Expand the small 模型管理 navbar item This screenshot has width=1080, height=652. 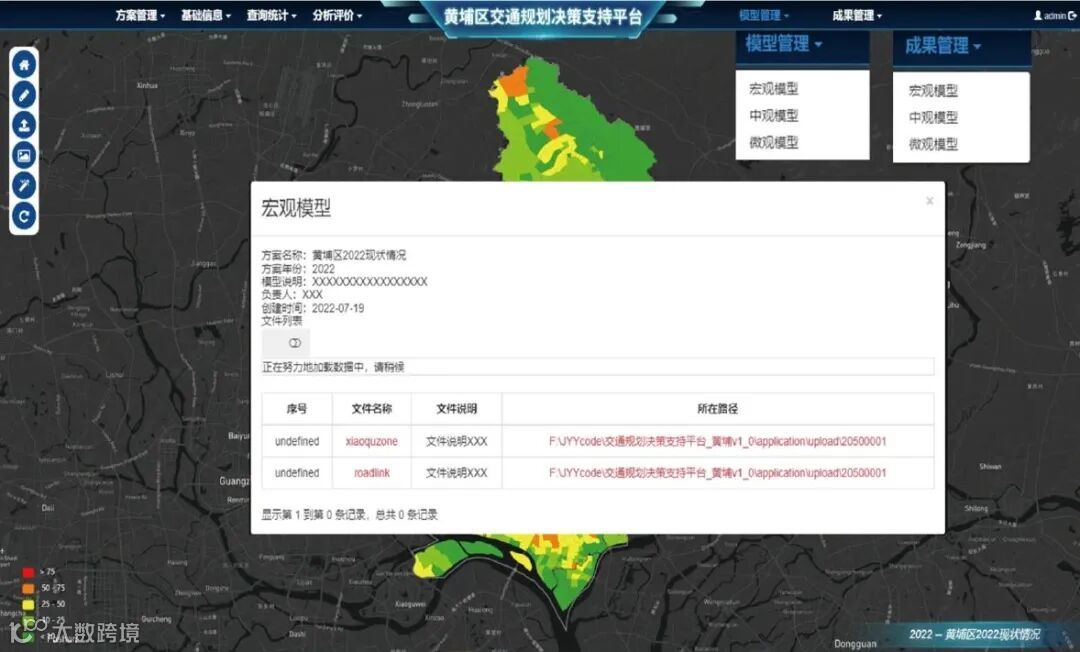pyautogui.click(x=764, y=15)
